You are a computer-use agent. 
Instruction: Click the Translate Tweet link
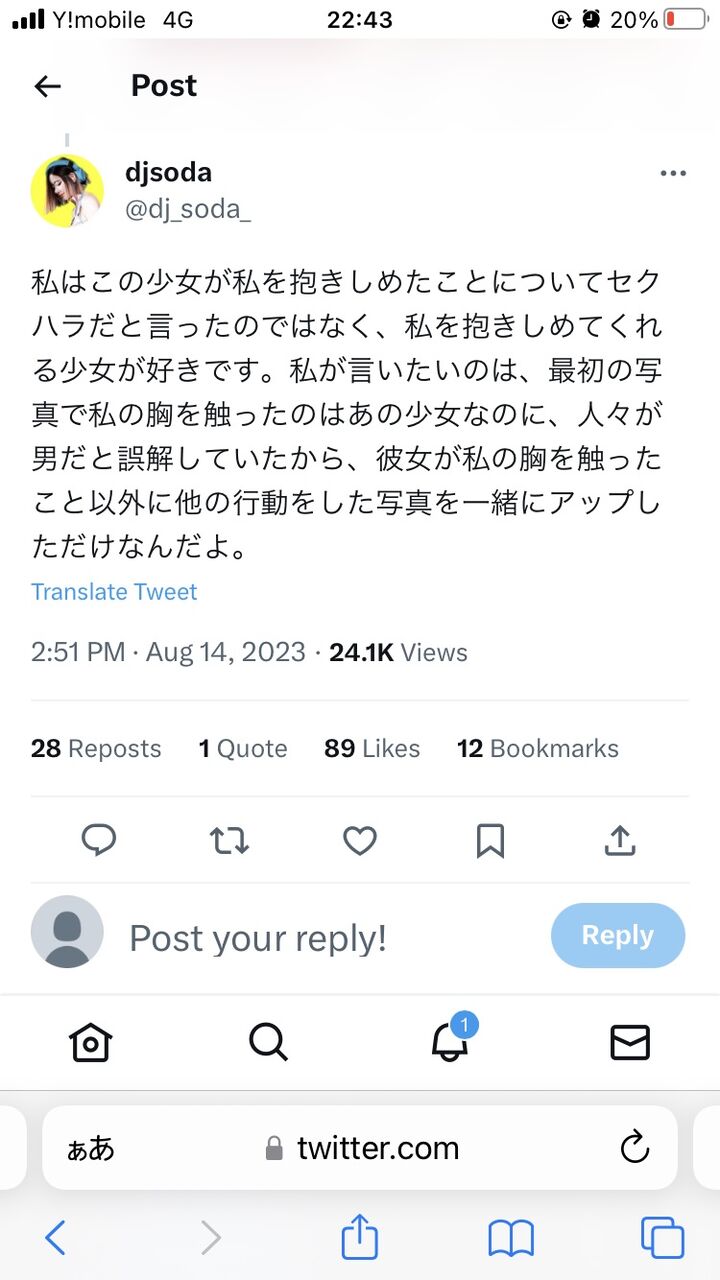point(114,592)
